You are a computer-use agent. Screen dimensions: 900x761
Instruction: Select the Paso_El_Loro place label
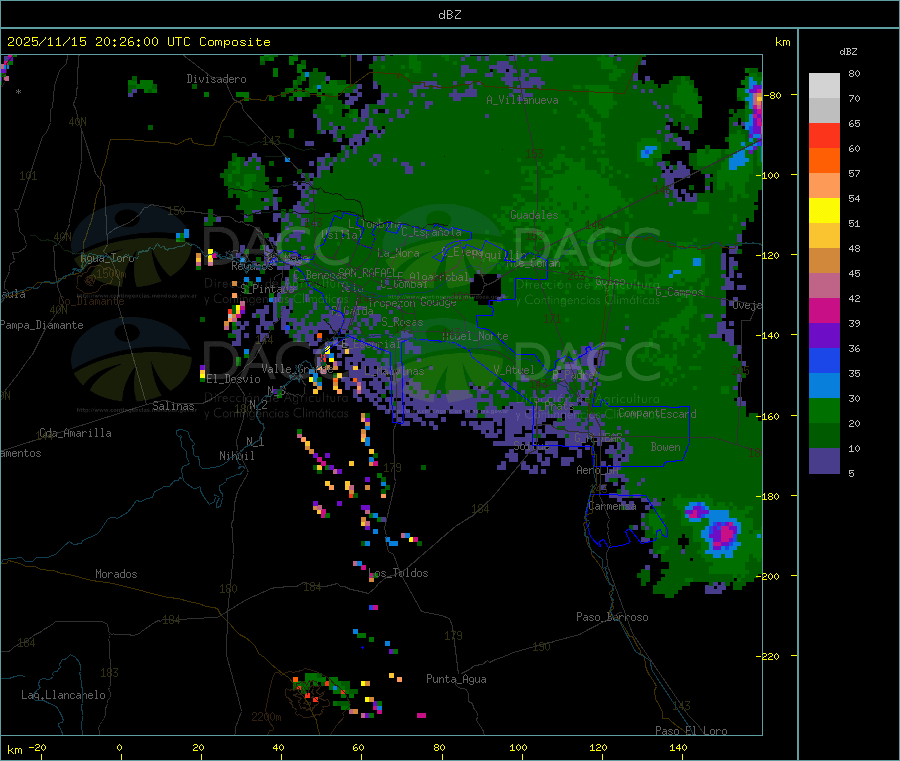(691, 731)
